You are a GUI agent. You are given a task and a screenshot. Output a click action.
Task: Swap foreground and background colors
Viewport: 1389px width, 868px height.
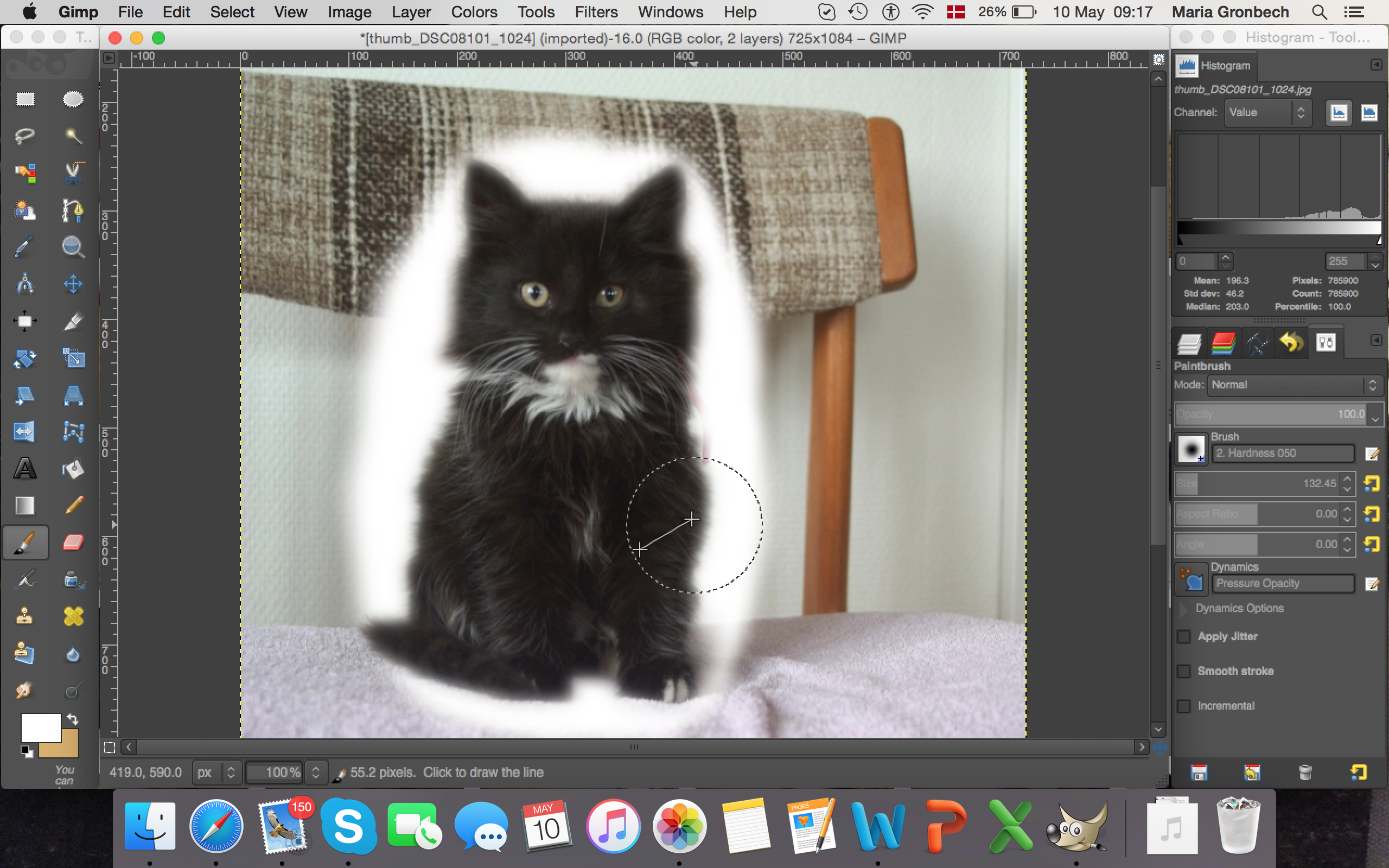pyautogui.click(x=73, y=719)
